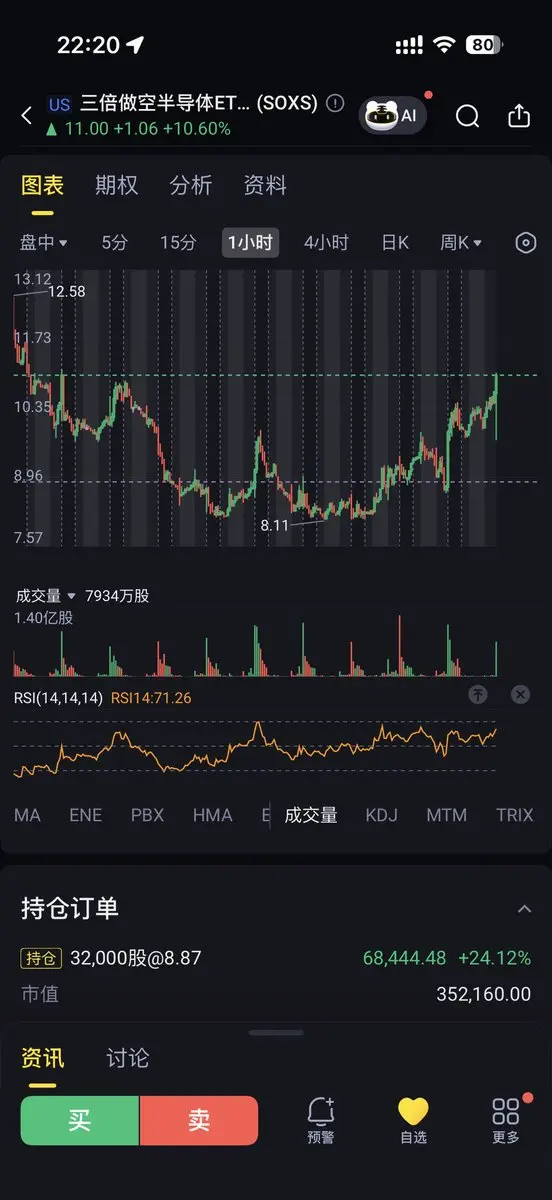This screenshot has height=1200, width=552.
Task: Switch to the 期权 tab
Action: pyautogui.click(x=117, y=185)
